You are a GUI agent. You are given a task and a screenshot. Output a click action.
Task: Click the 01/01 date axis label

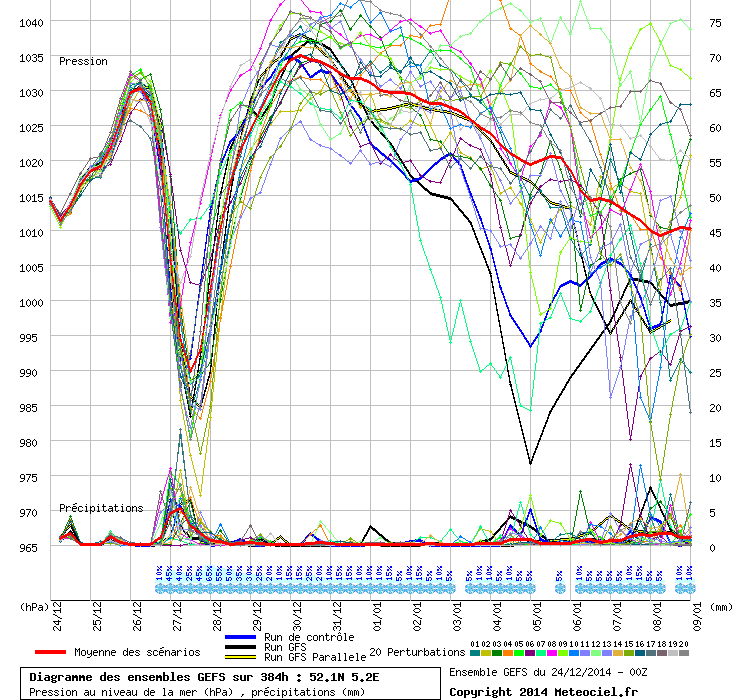click(x=377, y=616)
